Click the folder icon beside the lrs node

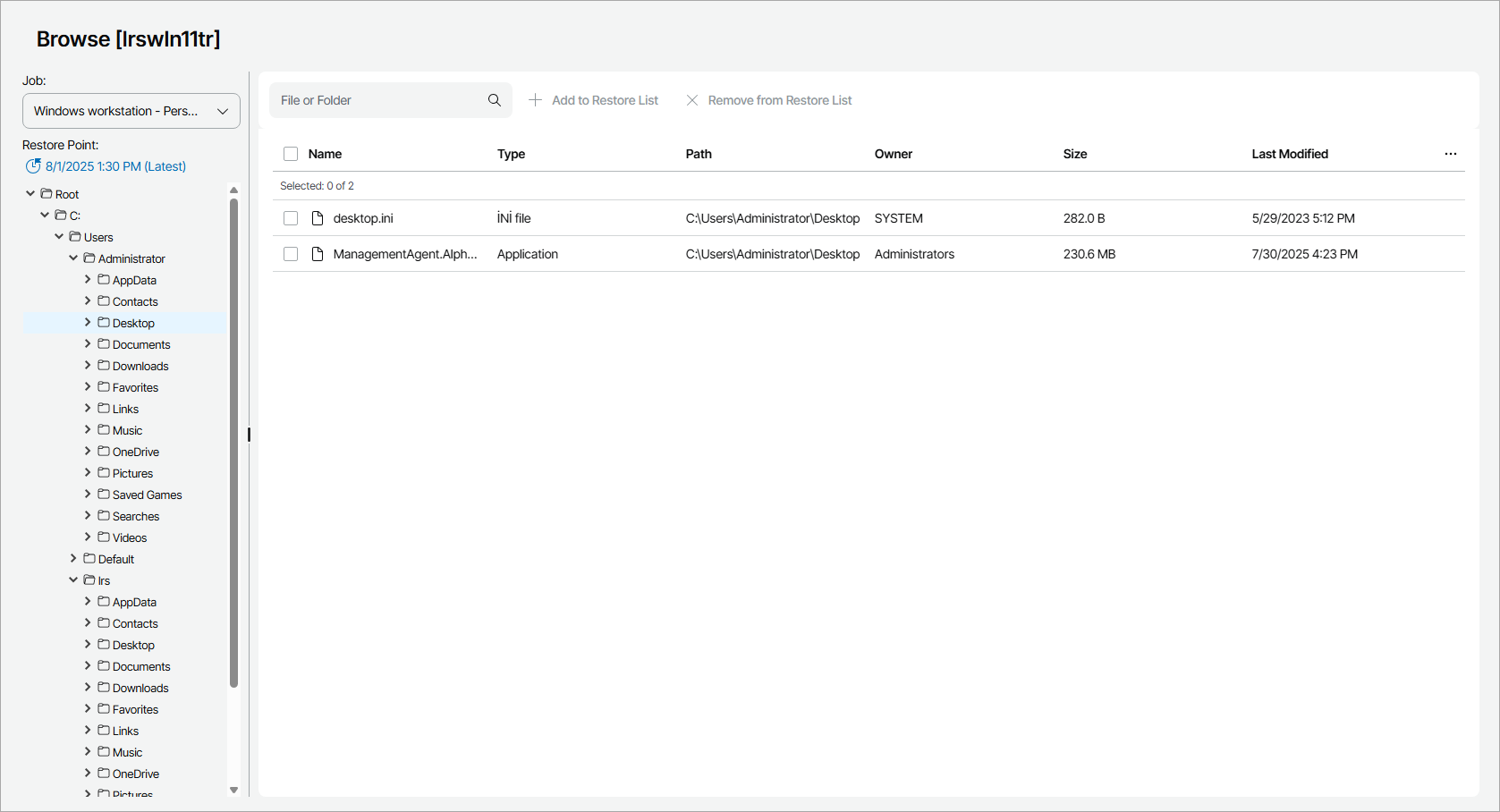click(x=89, y=579)
